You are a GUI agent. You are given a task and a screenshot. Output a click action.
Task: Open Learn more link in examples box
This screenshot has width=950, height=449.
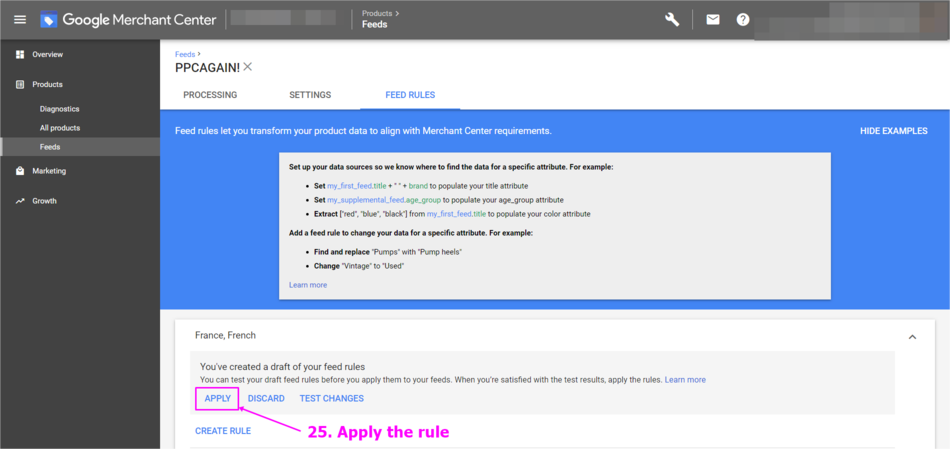pyautogui.click(x=308, y=285)
